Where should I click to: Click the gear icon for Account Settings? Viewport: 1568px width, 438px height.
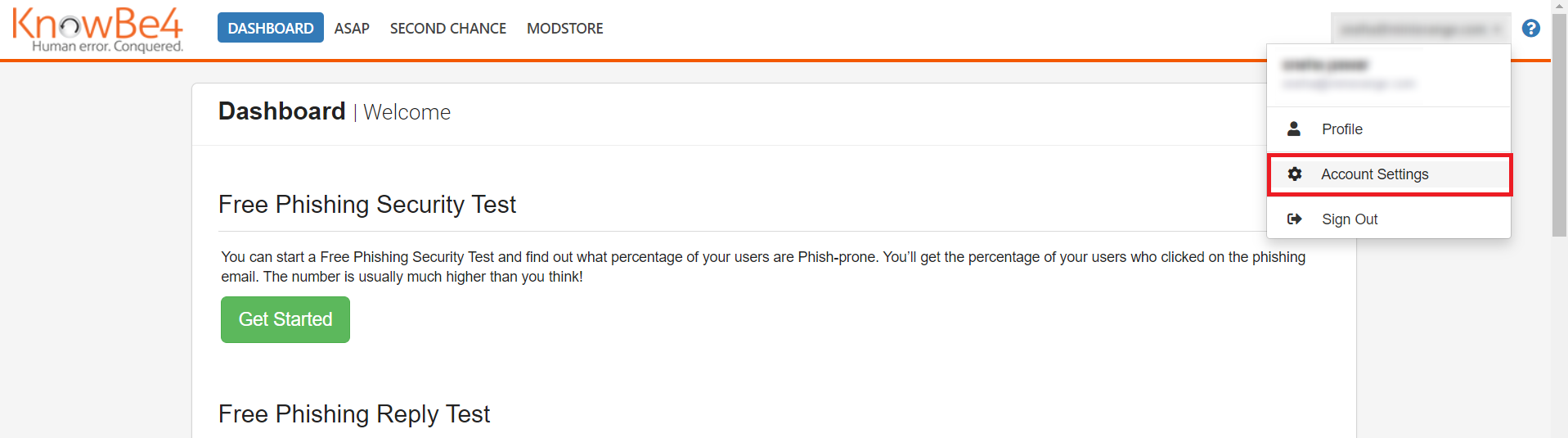coord(1295,174)
